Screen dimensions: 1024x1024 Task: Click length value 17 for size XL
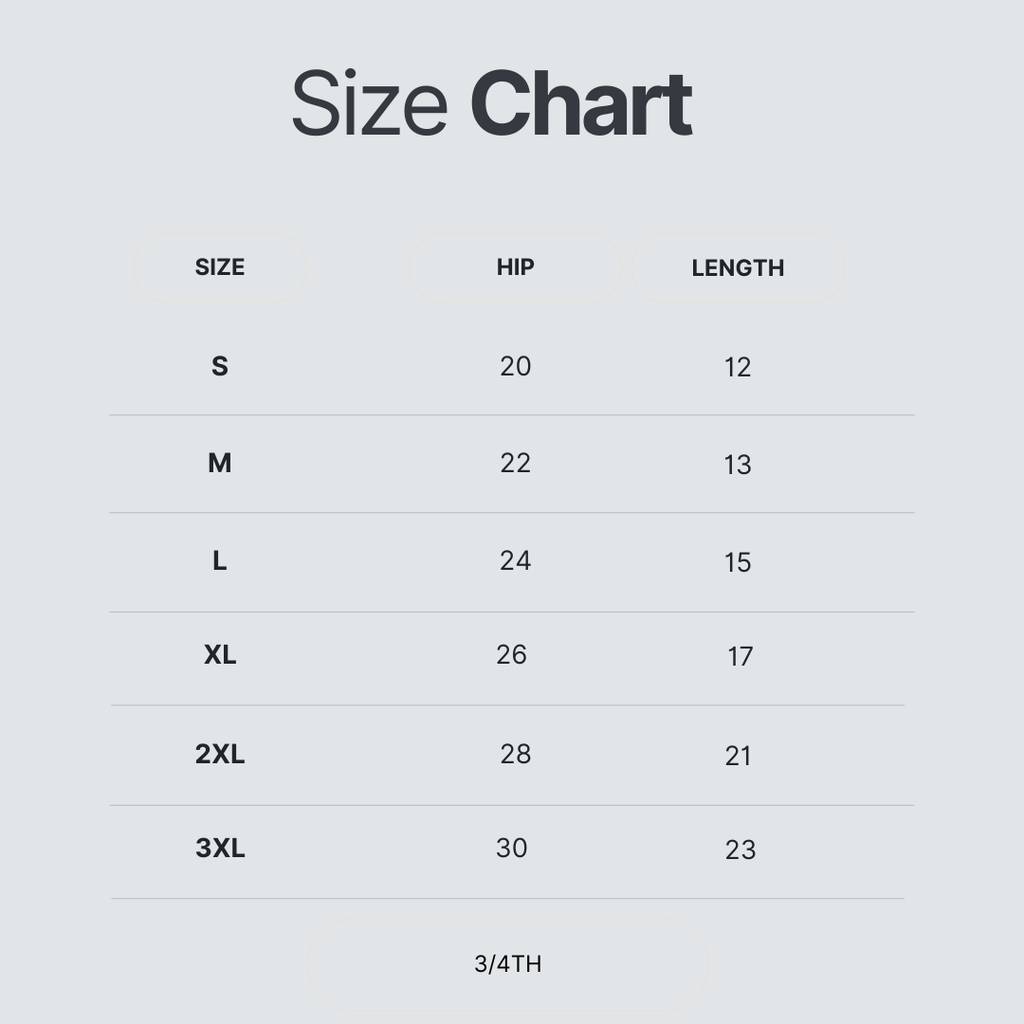point(740,657)
